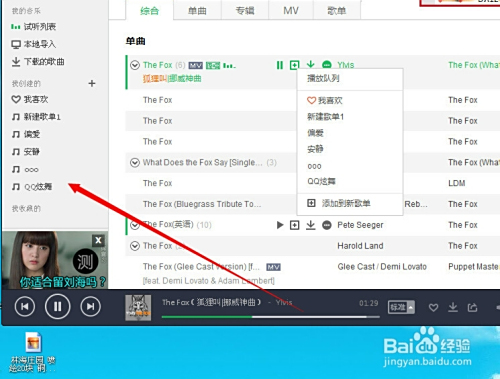Open artist Harold Land link
Image resolution: width=500 pixels, height=379 pixels.
click(360, 246)
